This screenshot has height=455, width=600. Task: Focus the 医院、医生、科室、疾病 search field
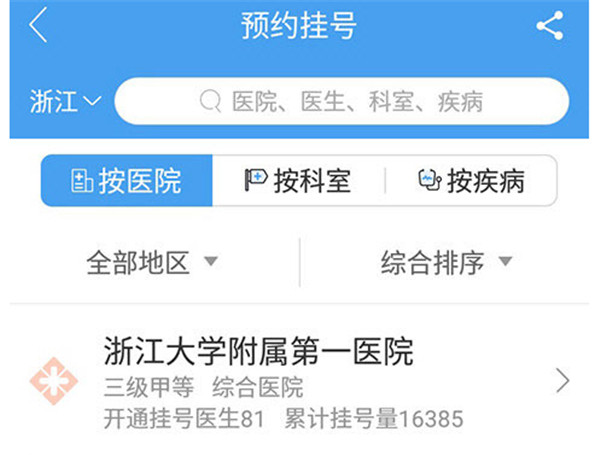[342, 101]
